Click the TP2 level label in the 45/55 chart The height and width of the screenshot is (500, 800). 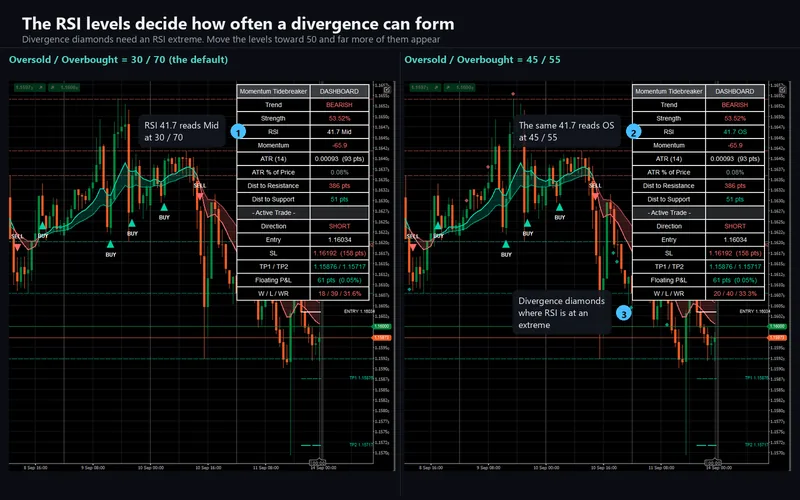click(x=757, y=445)
